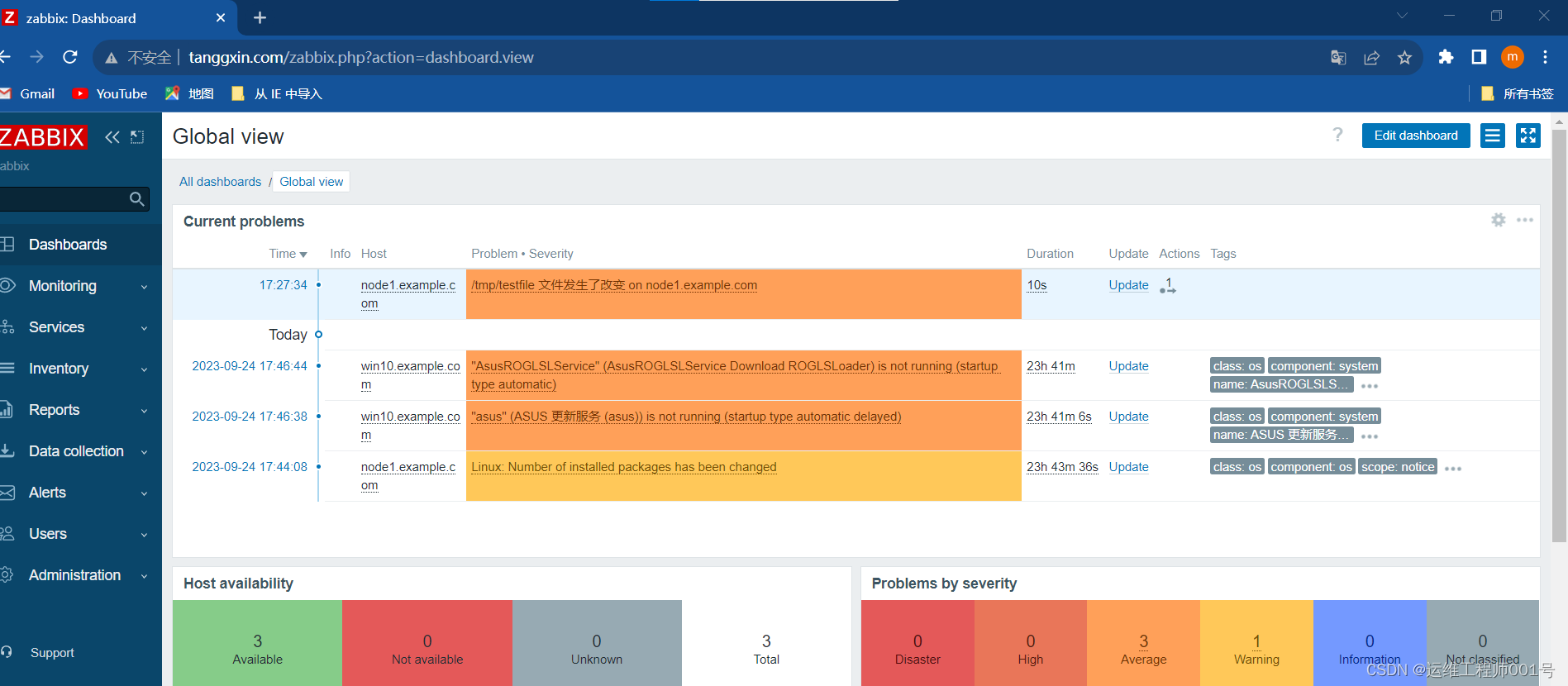Viewport: 1568px width, 686px height.
Task: Enter kiosk fullscreen mode icon
Action: pos(1527,136)
